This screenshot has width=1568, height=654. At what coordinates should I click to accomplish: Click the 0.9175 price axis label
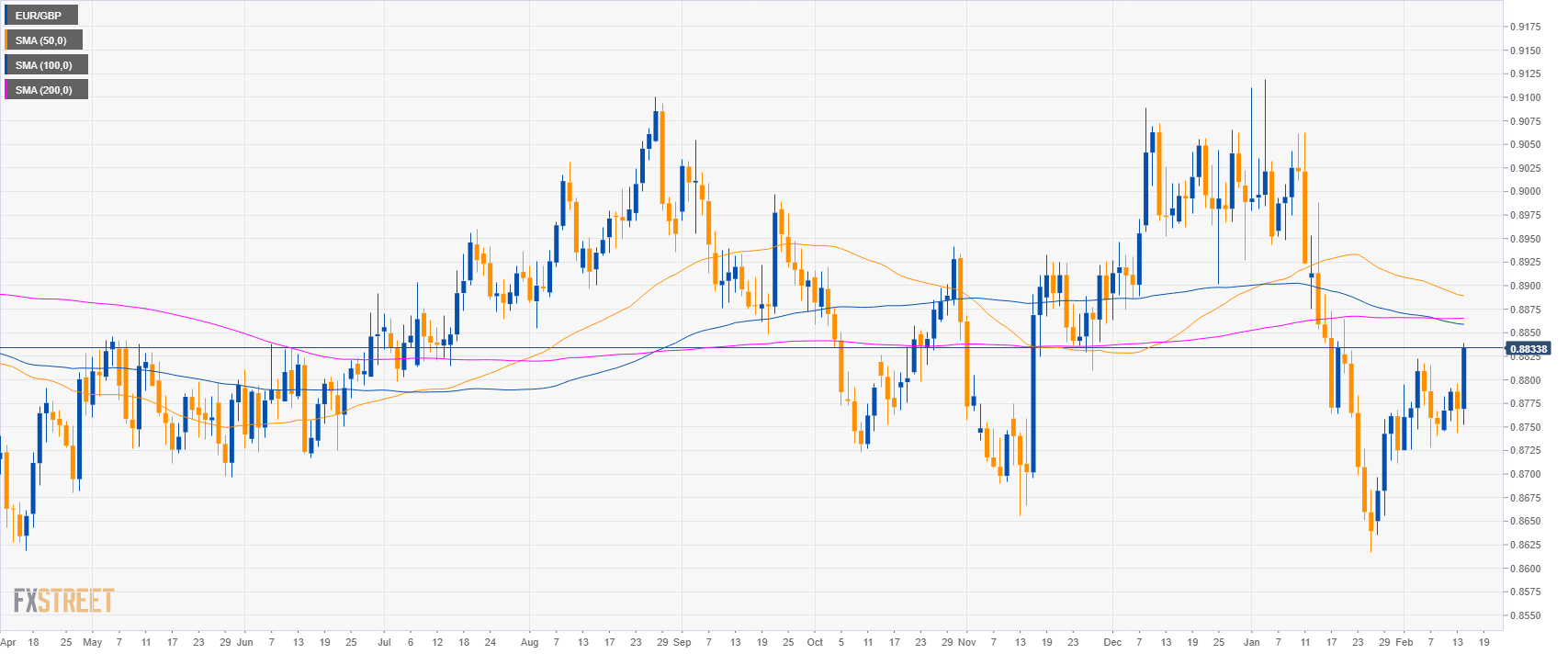[x=1526, y=27]
